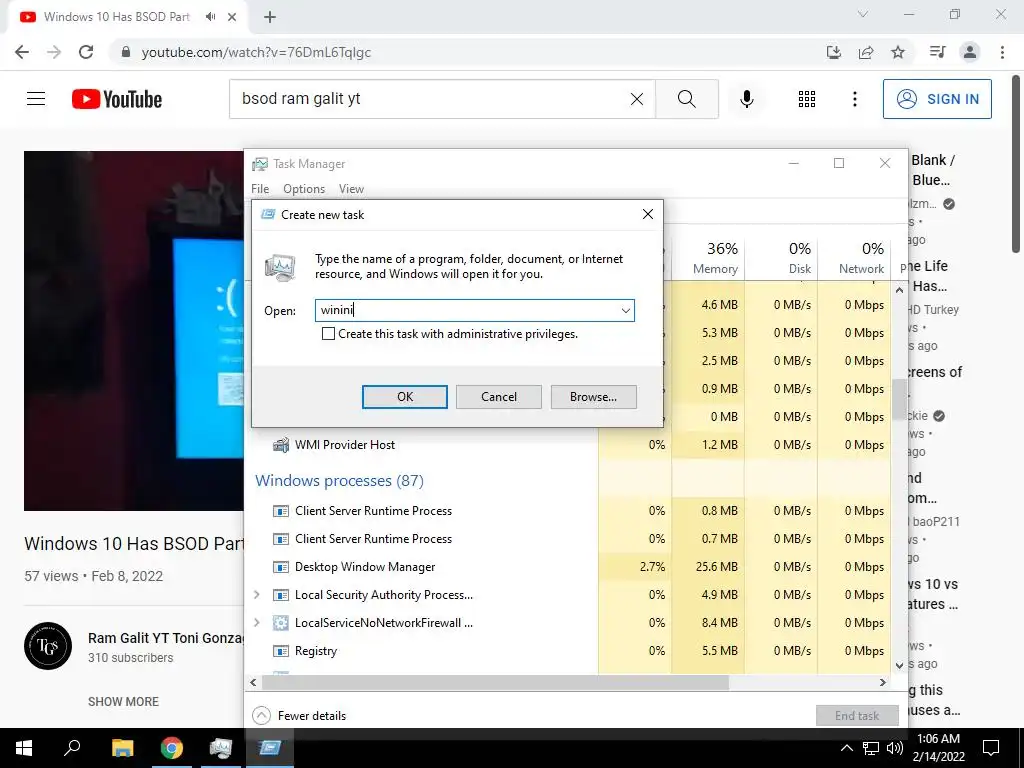The height and width of the screenshot is (768, 1024).
Task: Click the volume icon in the system tray
Action: pyautogui.click(x=895, y=748)
